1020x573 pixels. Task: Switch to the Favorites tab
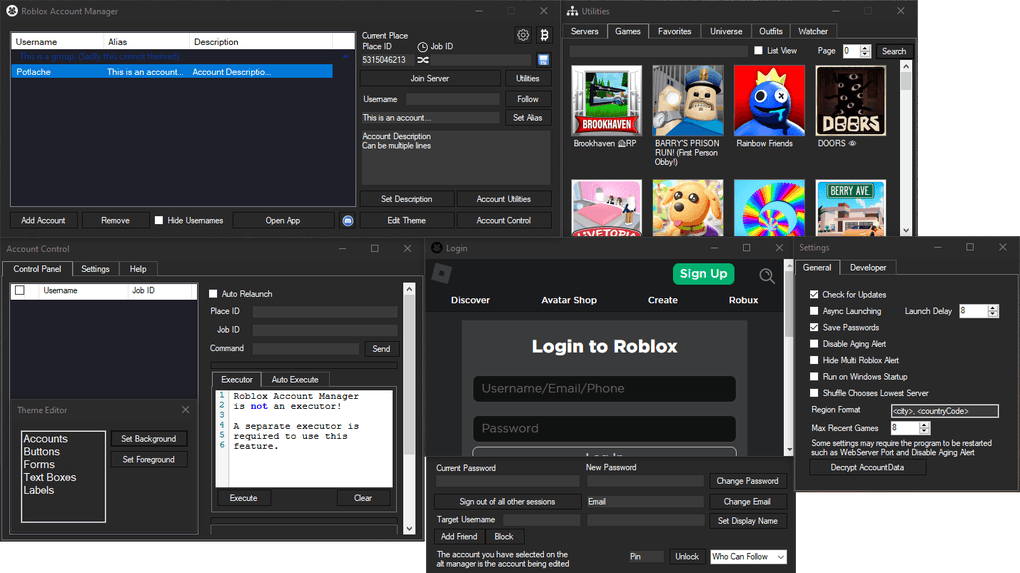click(x=674, y=31)
